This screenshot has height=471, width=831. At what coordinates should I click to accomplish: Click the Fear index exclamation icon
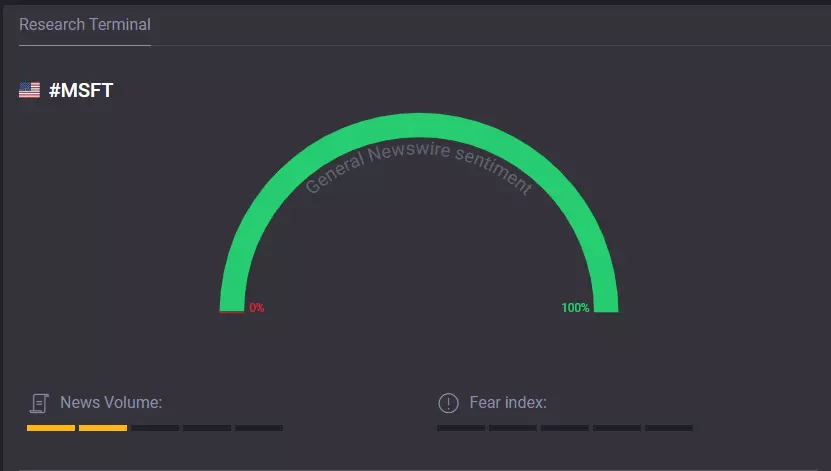(448, 403)
